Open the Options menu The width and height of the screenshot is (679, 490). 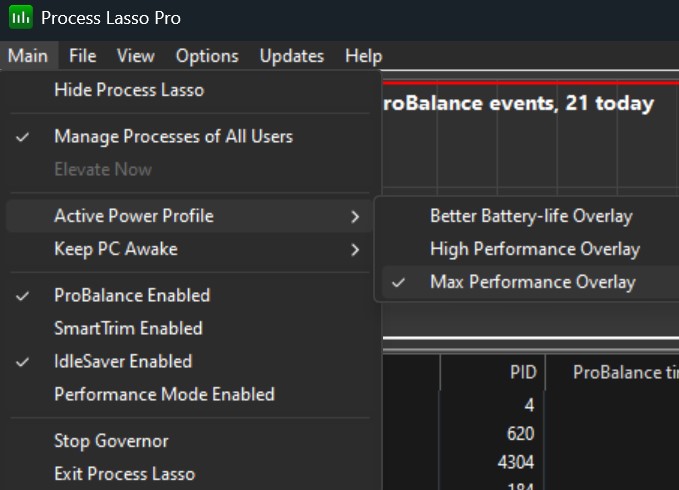pos(207,56)
